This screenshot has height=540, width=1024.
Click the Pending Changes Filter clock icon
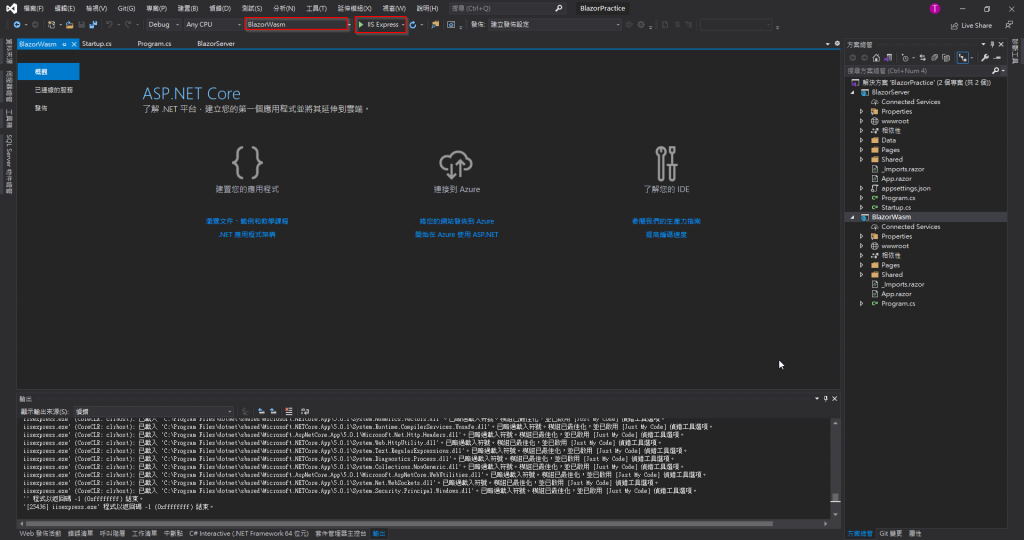click(x=905, y=58)
